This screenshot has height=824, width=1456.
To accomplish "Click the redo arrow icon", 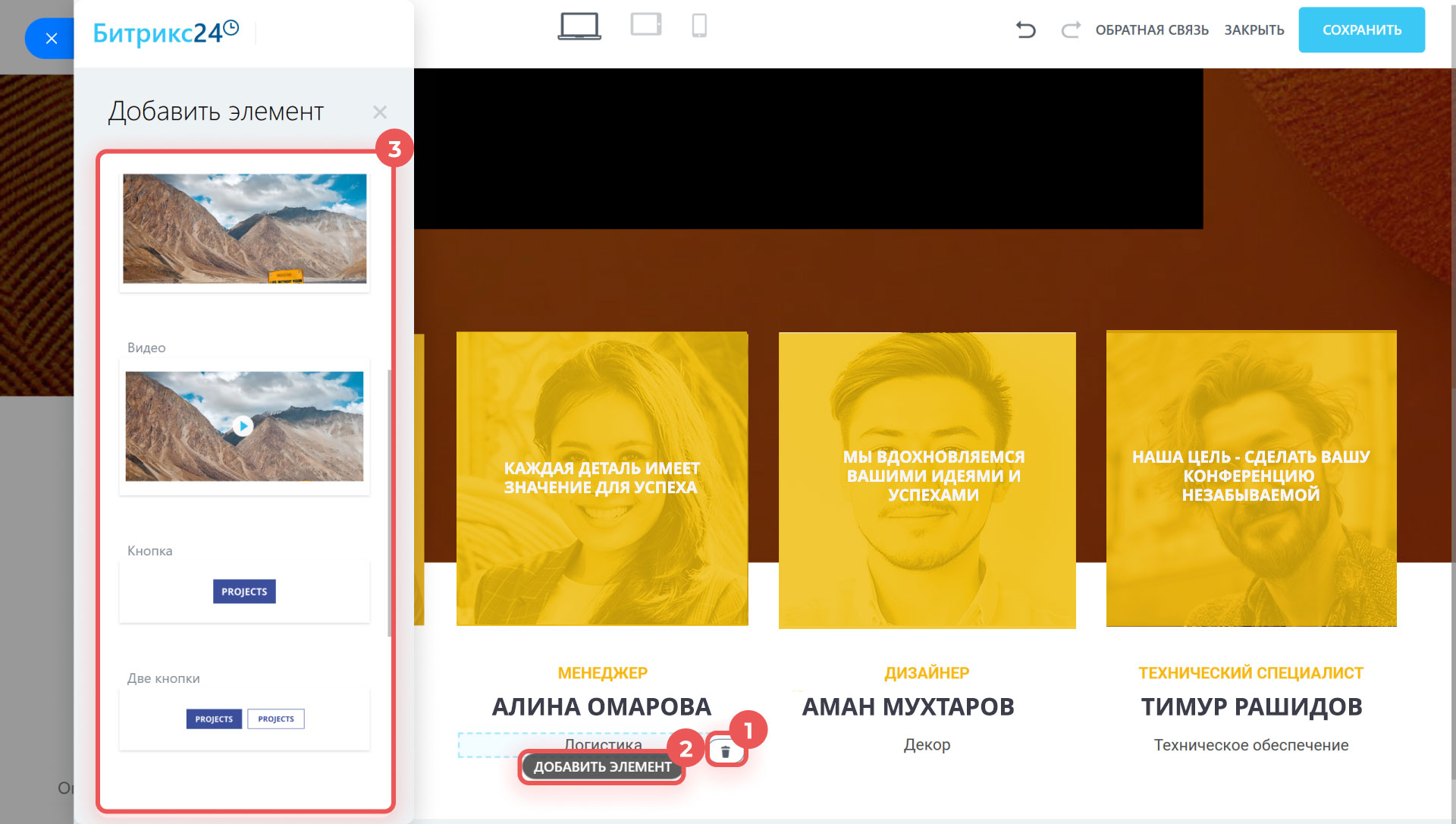I will pos(1070,30).
